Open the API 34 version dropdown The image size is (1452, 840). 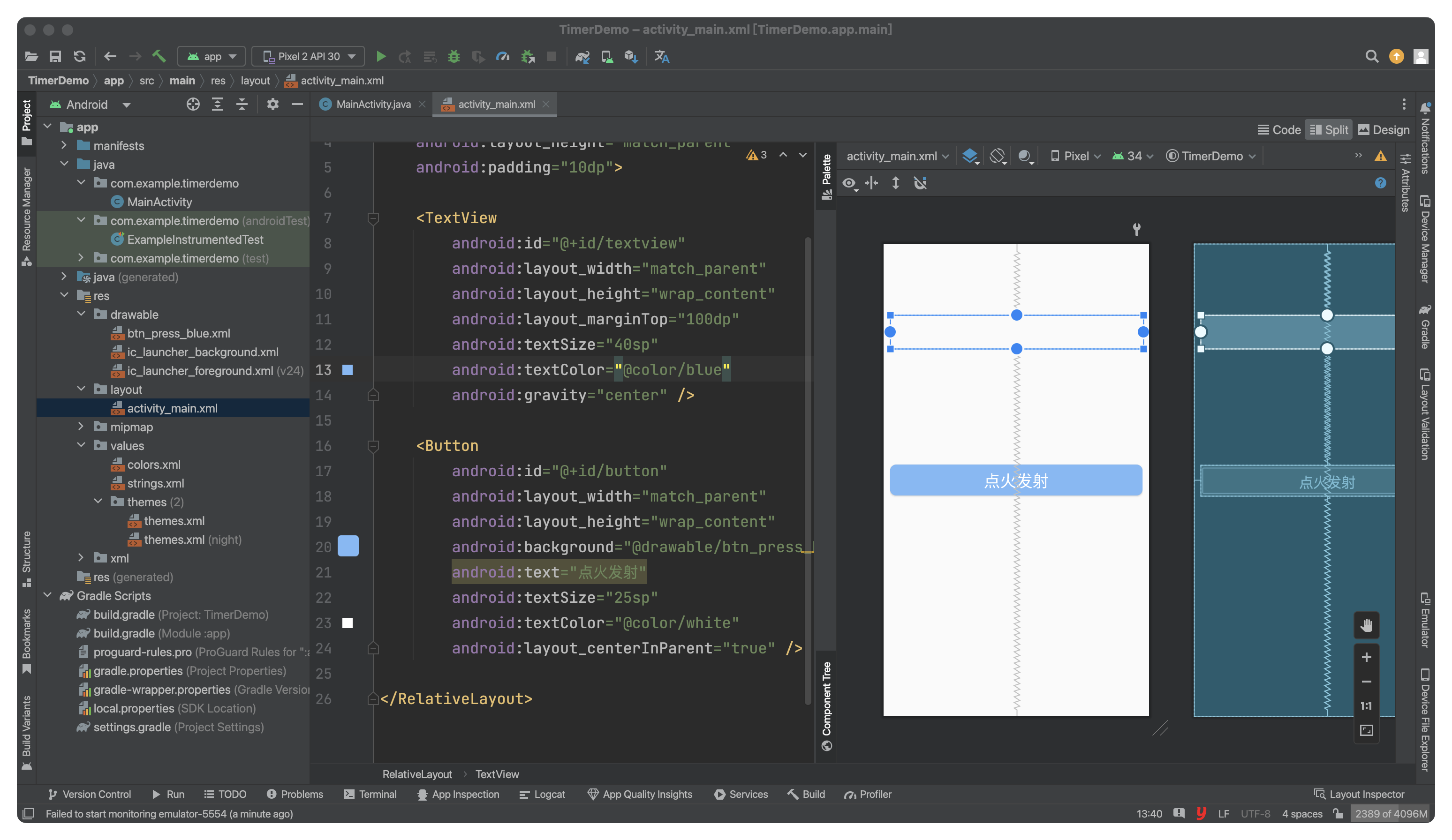(x=1133, y=156)
